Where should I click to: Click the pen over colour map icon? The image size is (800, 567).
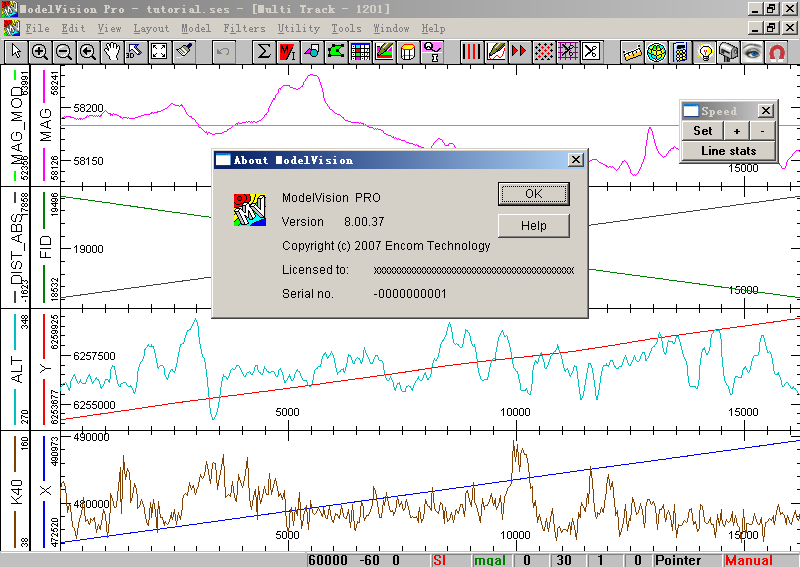pos(384,52)
